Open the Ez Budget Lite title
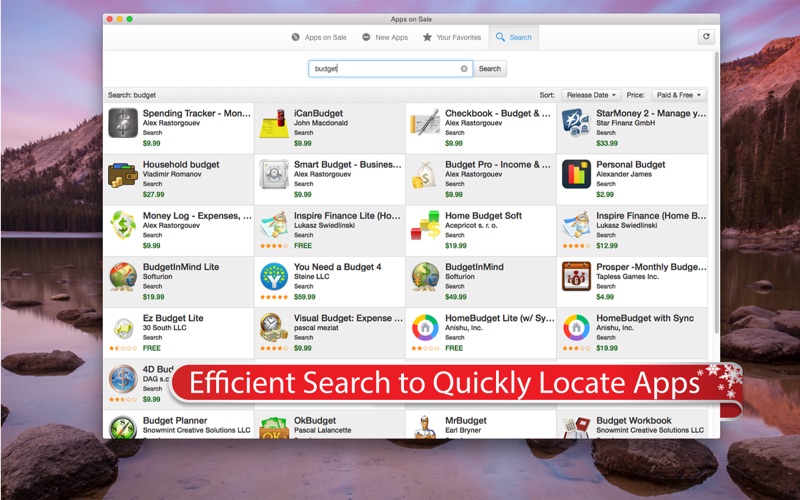 (173, 318)
